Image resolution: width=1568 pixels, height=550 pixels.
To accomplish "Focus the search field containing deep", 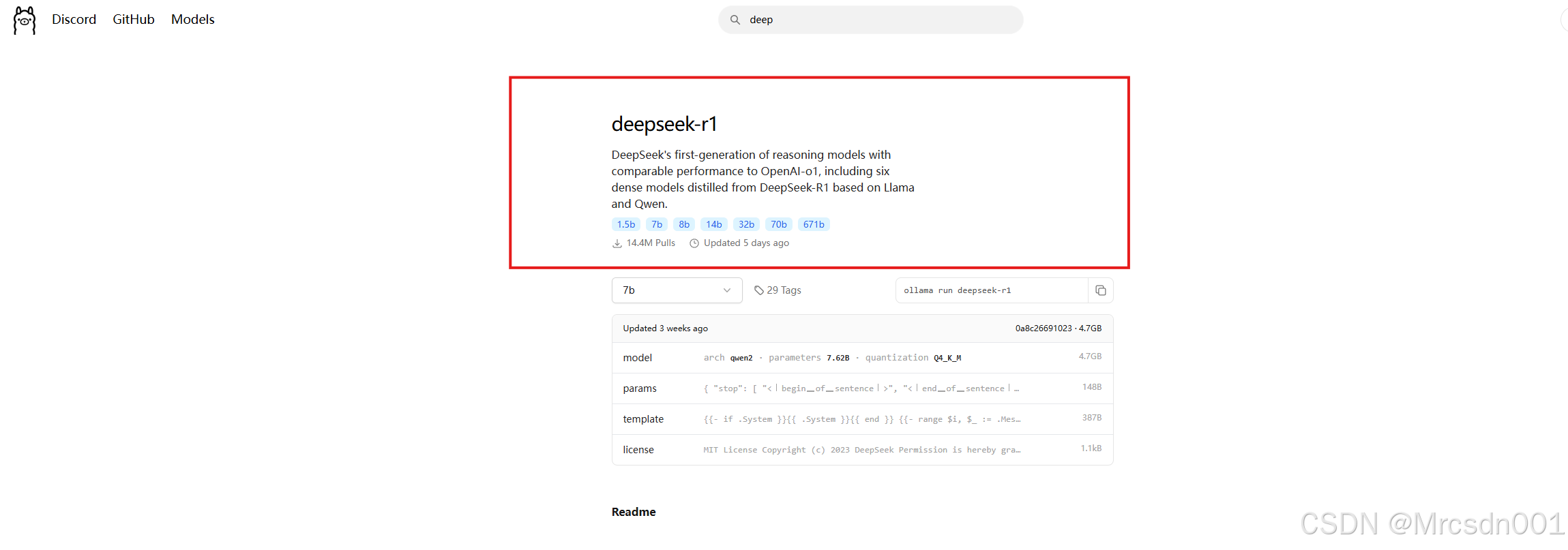I will click(x=870, y=20).
